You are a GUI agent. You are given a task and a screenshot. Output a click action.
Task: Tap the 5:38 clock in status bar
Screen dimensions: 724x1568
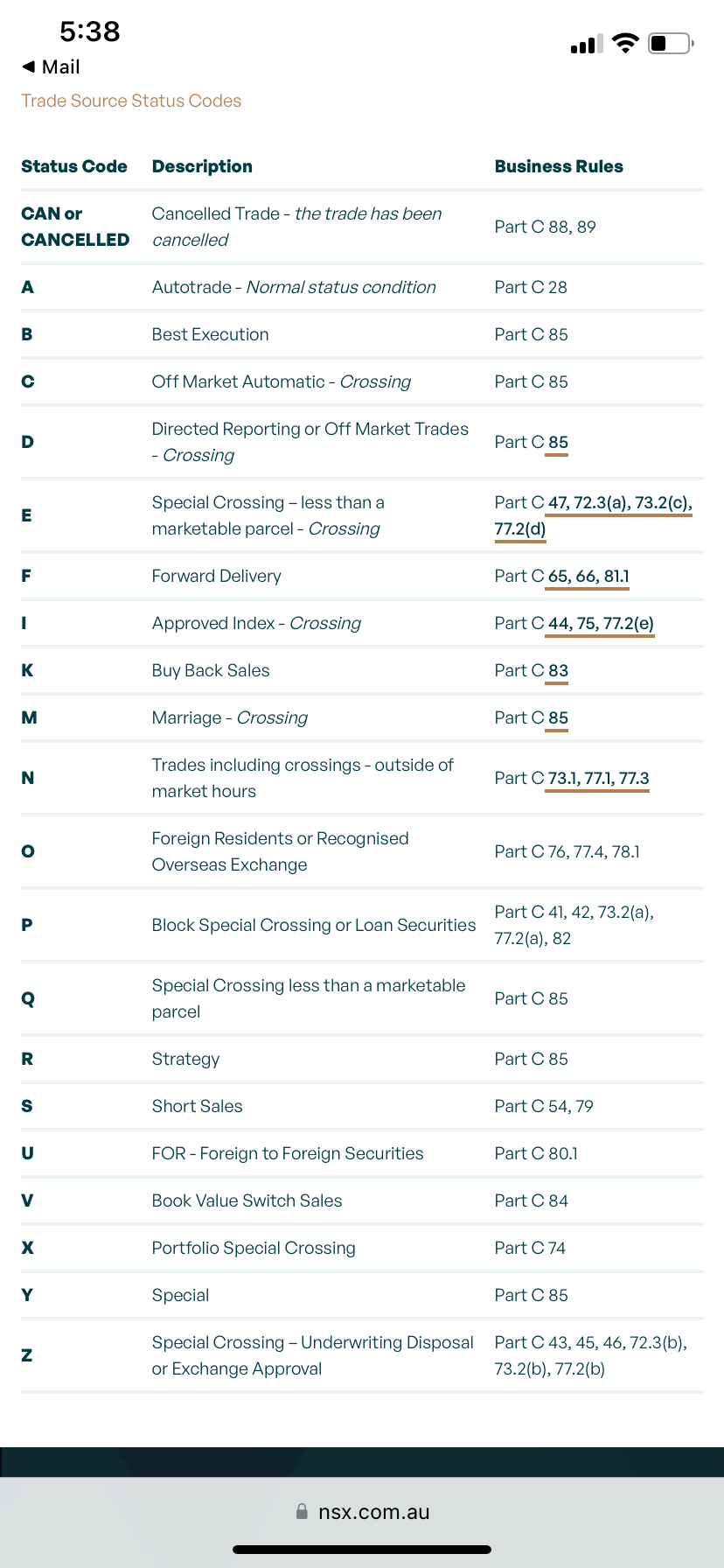point(89,31)
